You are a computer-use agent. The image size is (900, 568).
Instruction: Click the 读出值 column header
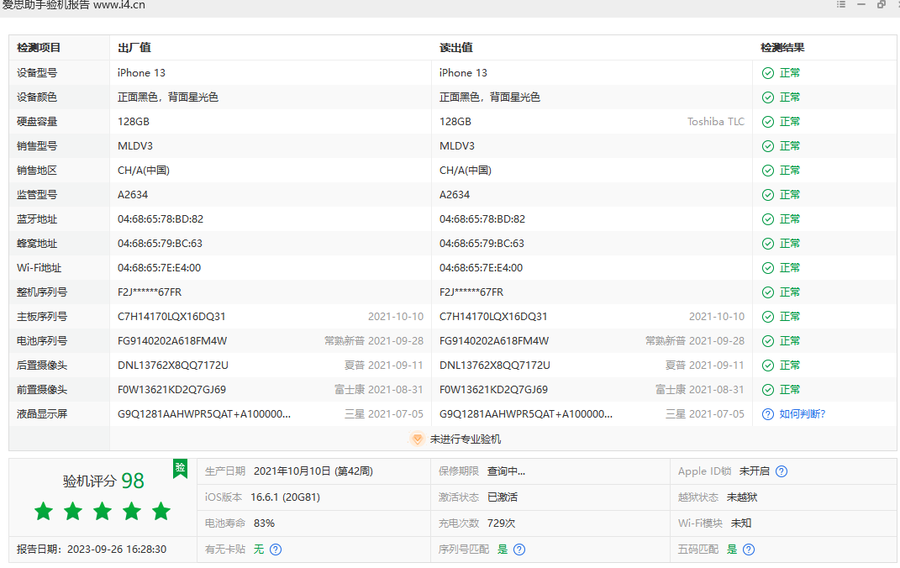(456, 48)
